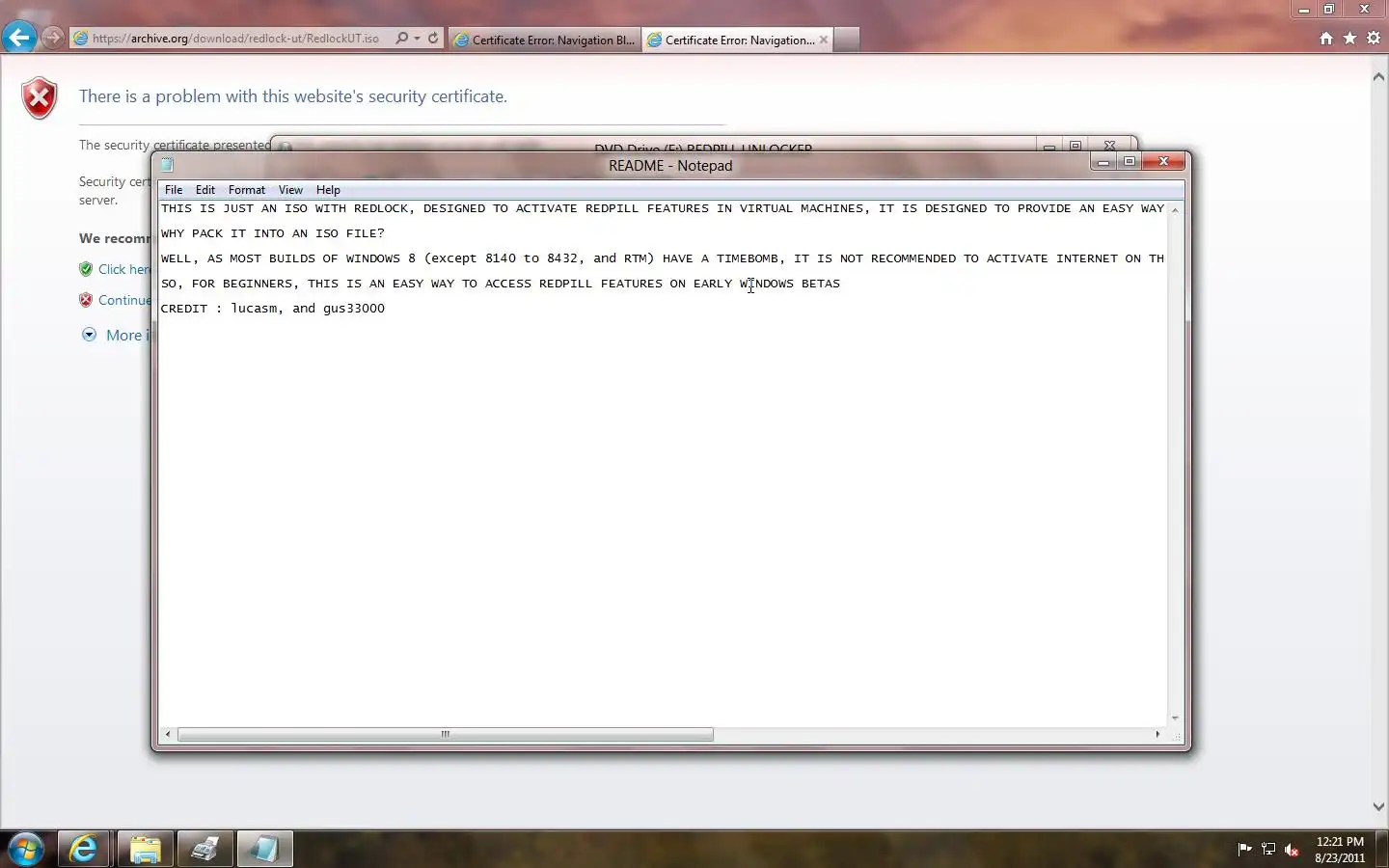The image size is (1389, 868).
Task: Close the Internet Explorer window
Action: pyautogui.click(x=1364, y=10)
